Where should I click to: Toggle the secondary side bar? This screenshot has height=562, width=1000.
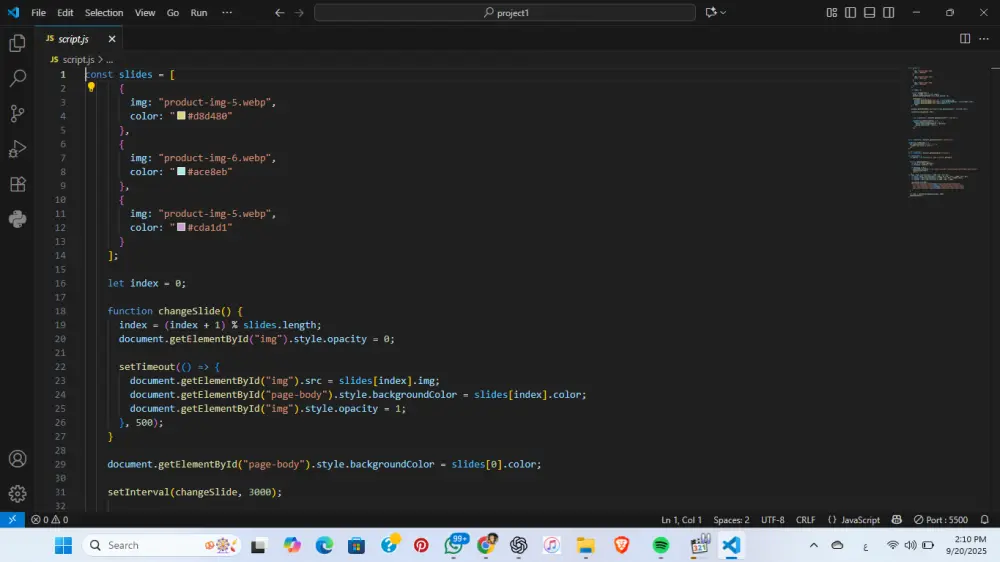click(888, 13)
